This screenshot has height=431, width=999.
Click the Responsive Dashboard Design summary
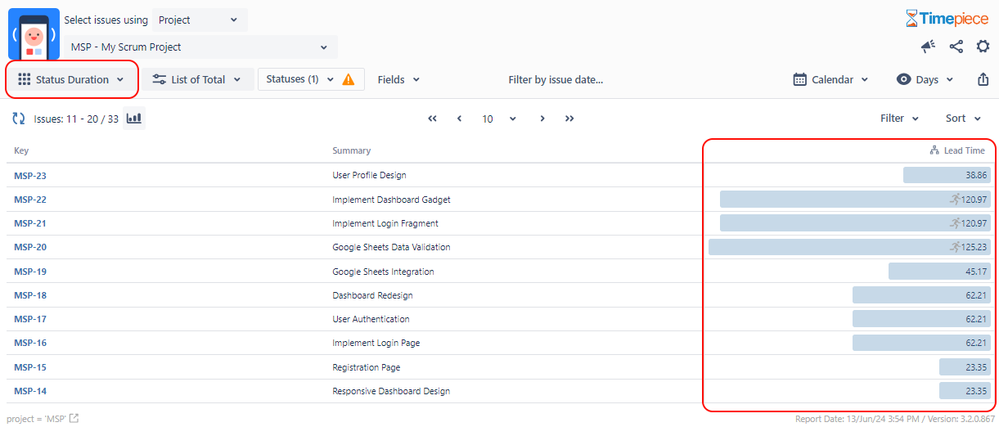tap(391, 391)
